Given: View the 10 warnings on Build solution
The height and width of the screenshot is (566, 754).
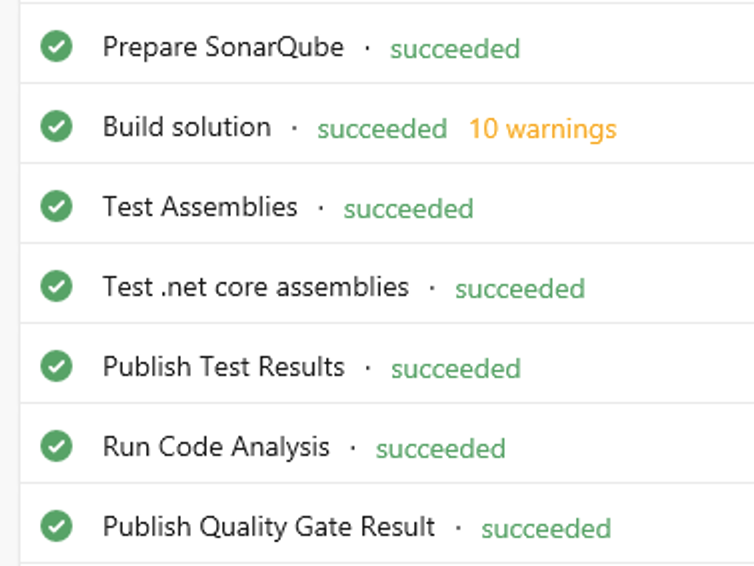Looking at the screenshot, I should click(542, 129).
